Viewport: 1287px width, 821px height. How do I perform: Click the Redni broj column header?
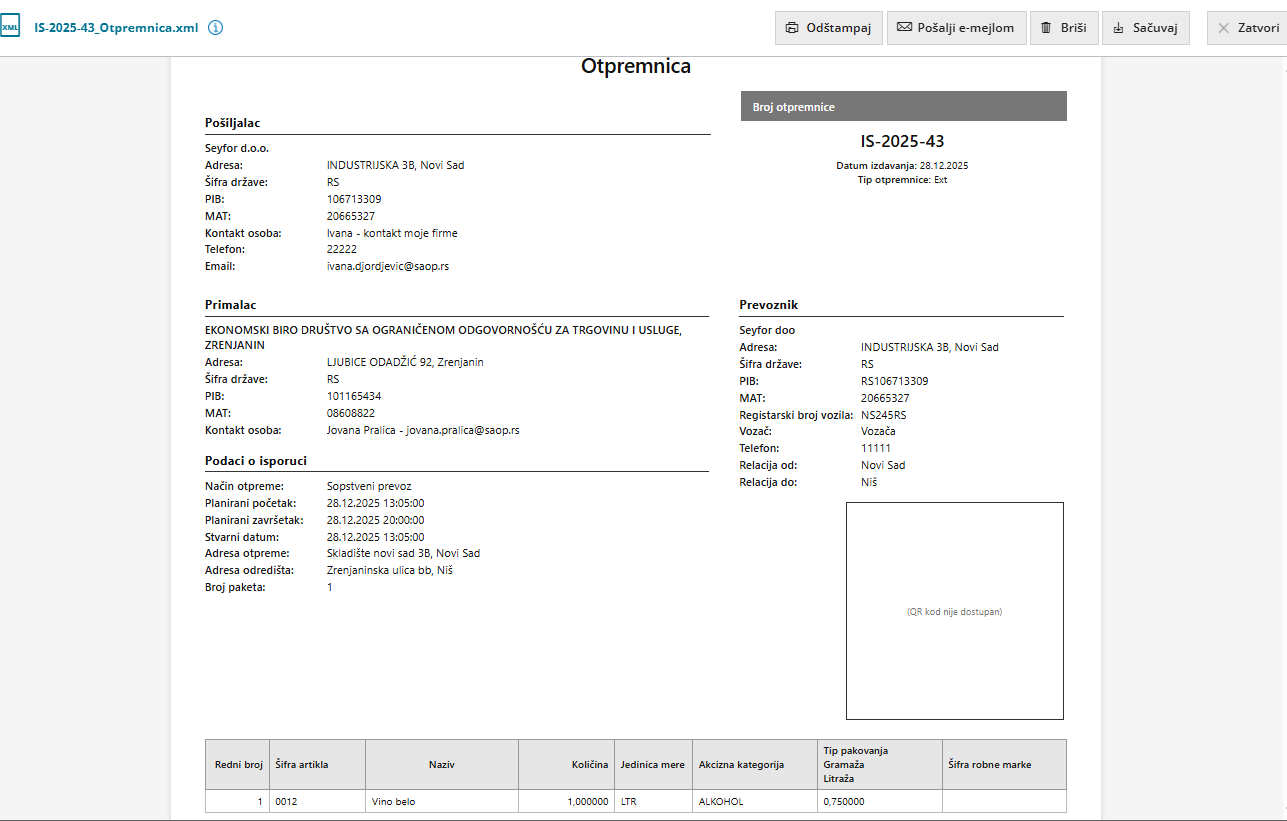[x=239, y=765]
